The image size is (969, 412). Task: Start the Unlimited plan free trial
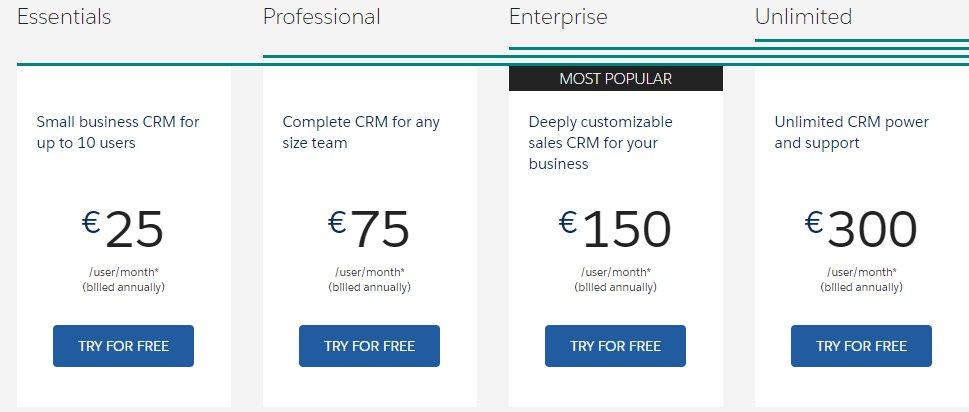[861, 346]
